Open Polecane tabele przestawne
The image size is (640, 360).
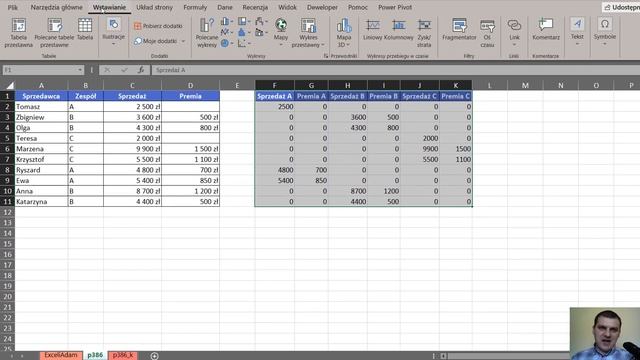[x=54, y=33]
